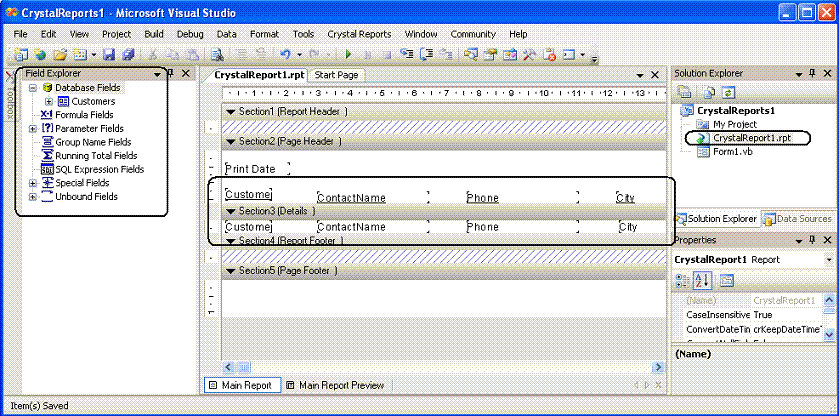Click the Save All toolbar icon

[128, 54]
